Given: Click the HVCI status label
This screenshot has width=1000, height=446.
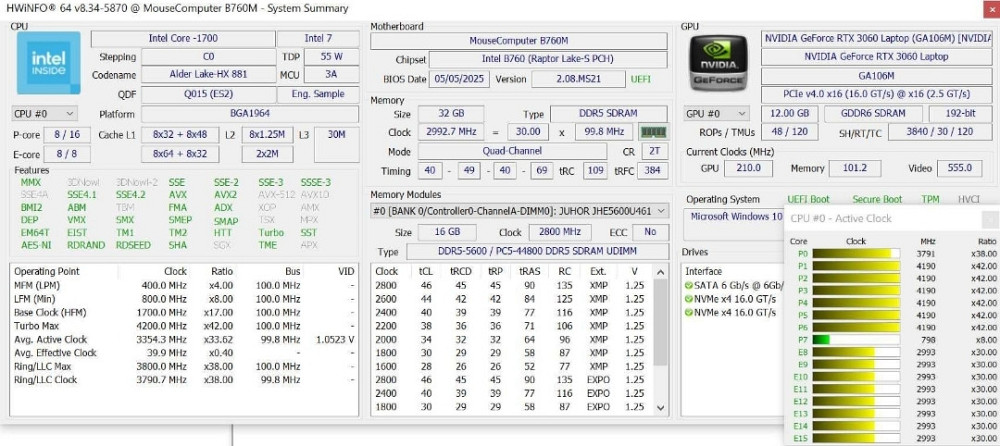Looking at the screenshot, I should 969,200.
